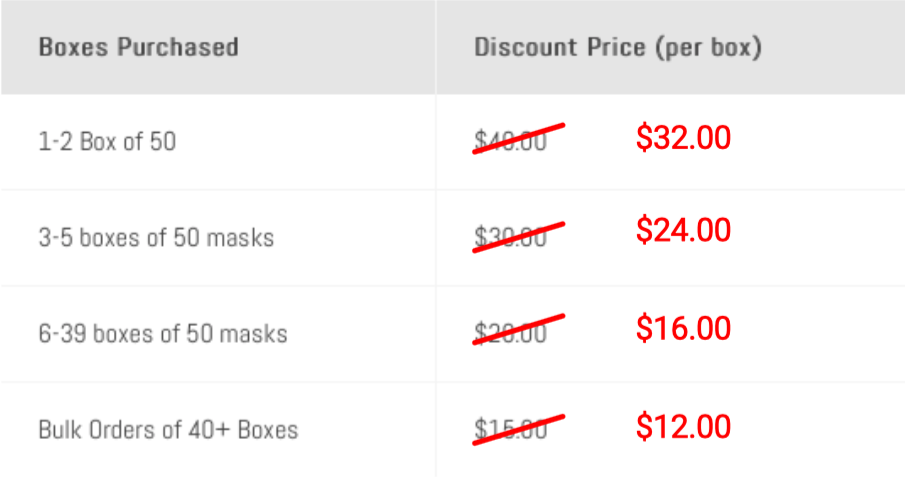Click the crossed-out $20.00 original price
This screenshot has width=905, height=485.
click(x=510, y=333)
